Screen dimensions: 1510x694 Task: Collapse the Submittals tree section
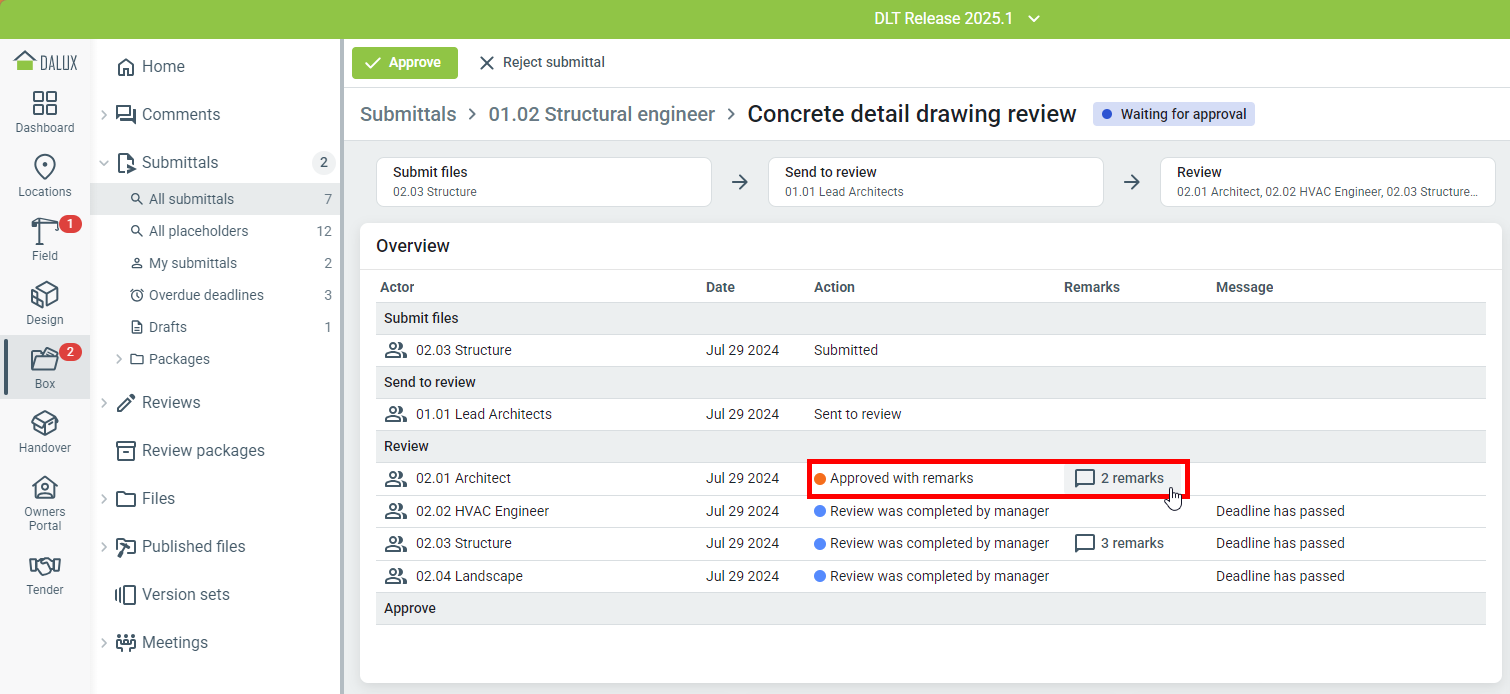click(x=104, y=162)
